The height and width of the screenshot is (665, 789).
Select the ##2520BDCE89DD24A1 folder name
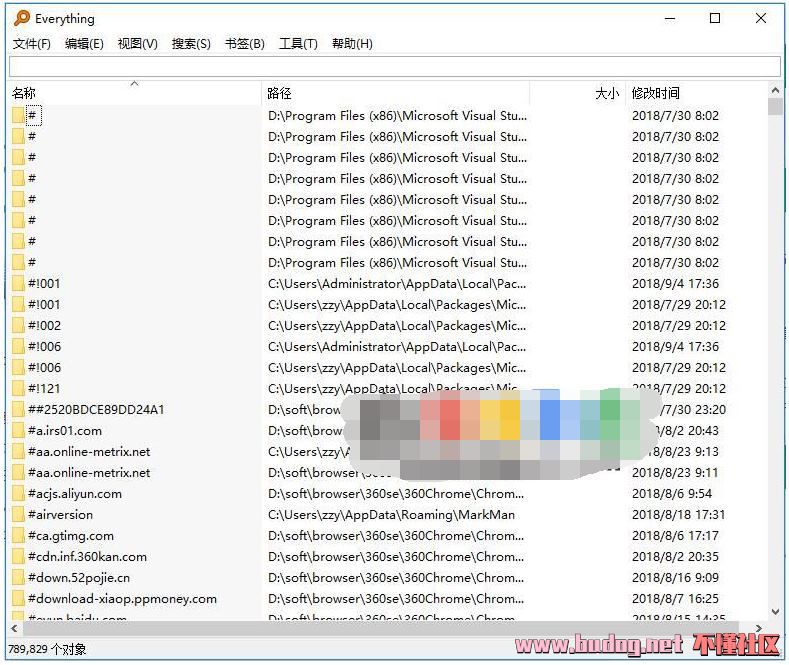[96, 409]
